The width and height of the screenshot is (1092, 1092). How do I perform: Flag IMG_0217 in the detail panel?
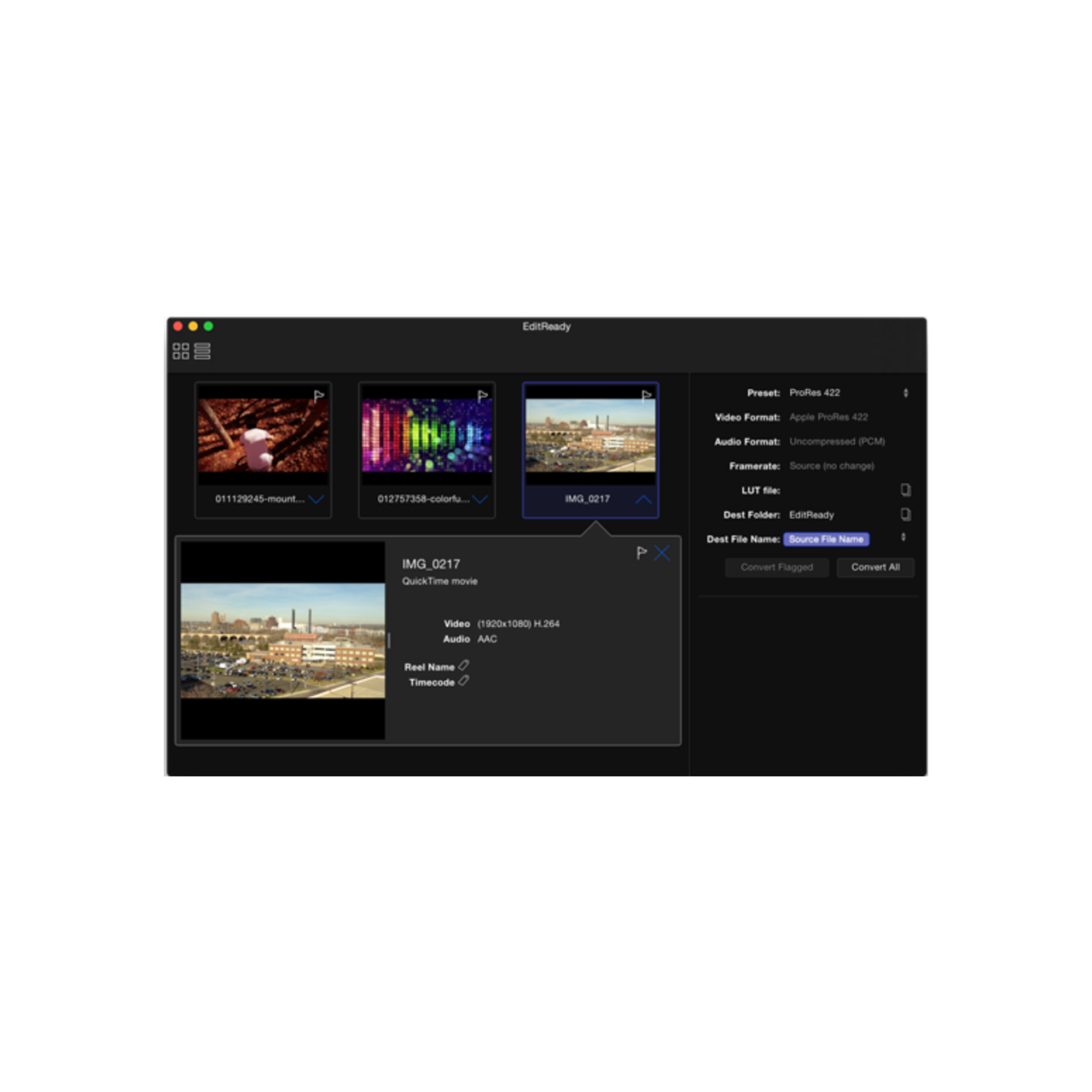(641, 554)
